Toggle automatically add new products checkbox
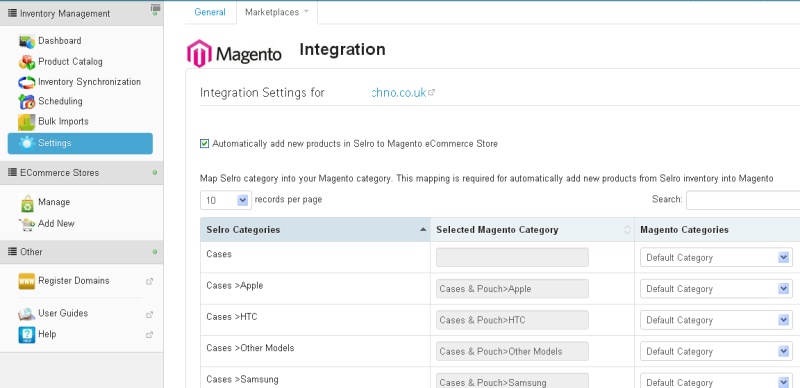 pos(205,144)
